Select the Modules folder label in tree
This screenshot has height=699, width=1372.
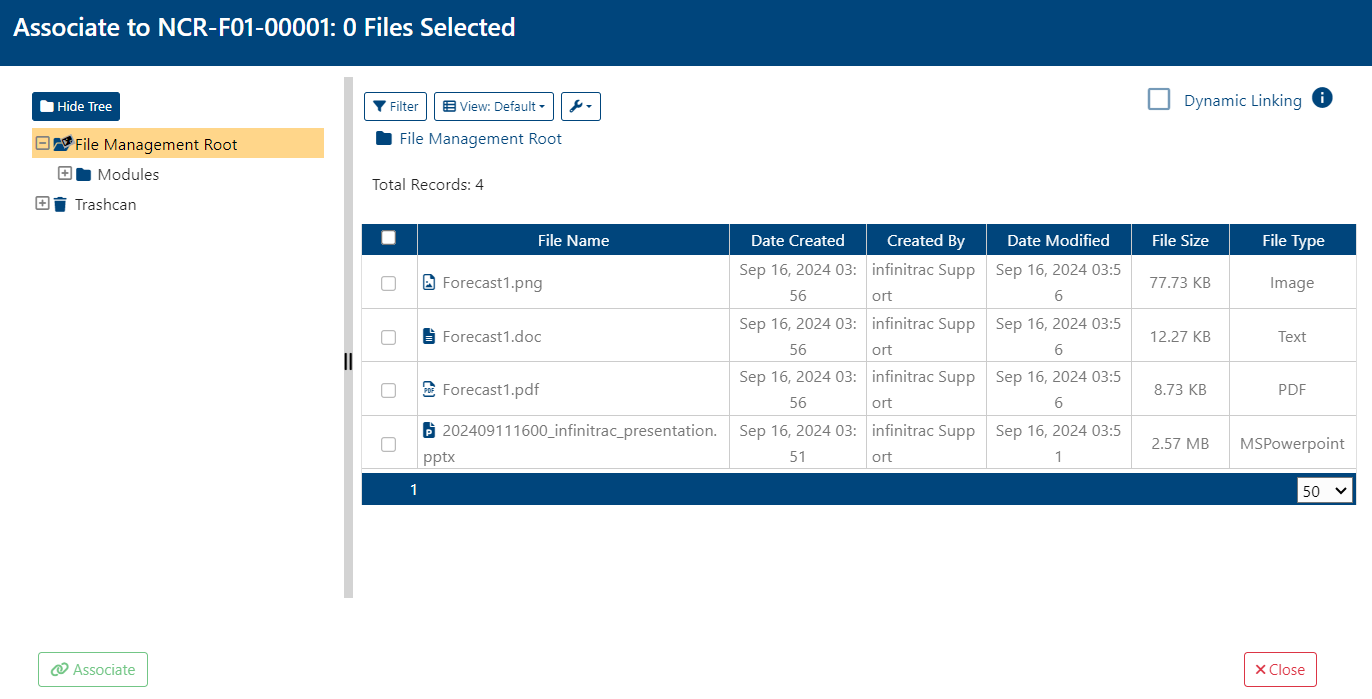tap(128, 175)
